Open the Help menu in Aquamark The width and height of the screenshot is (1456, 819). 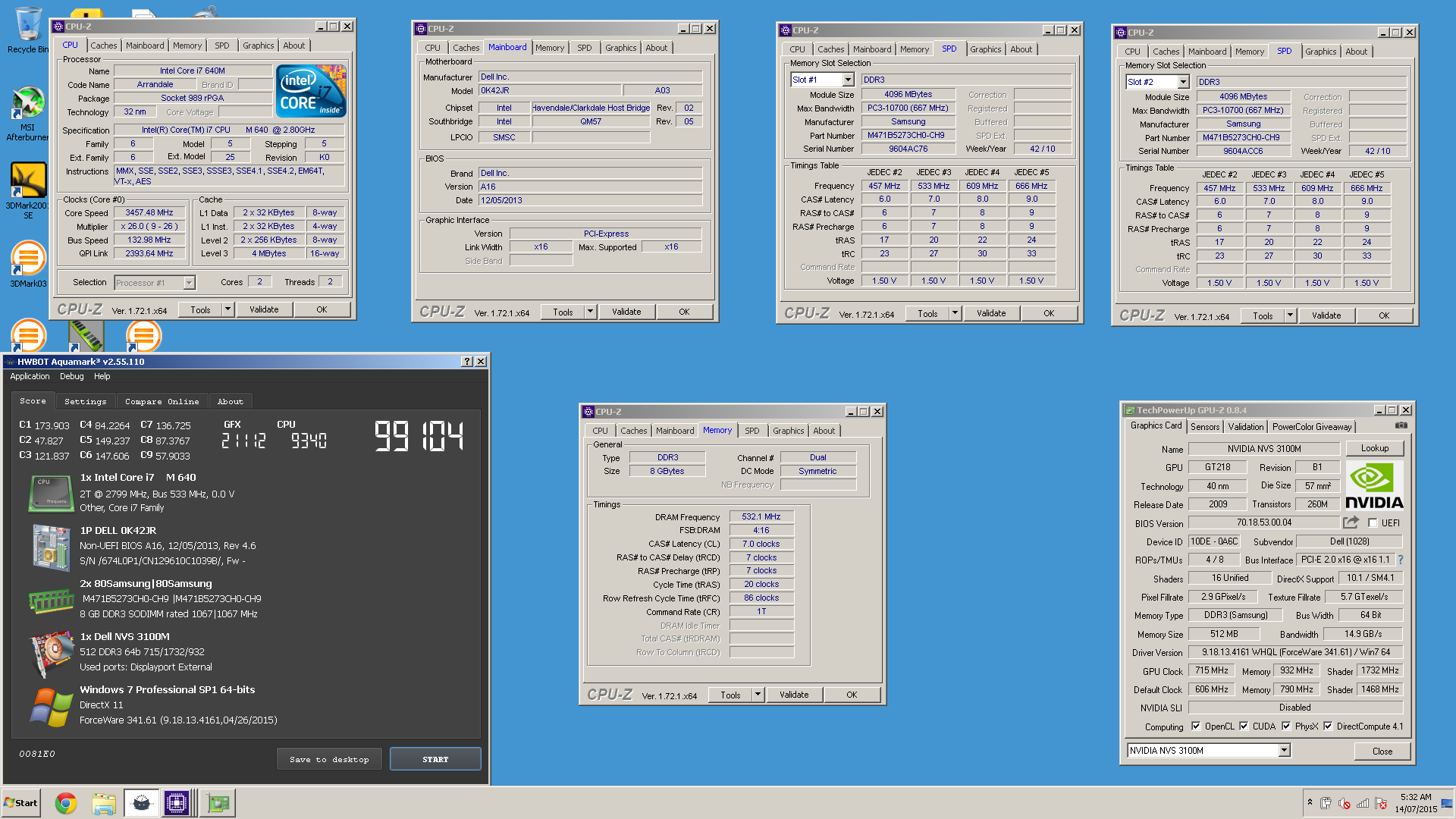102,376
